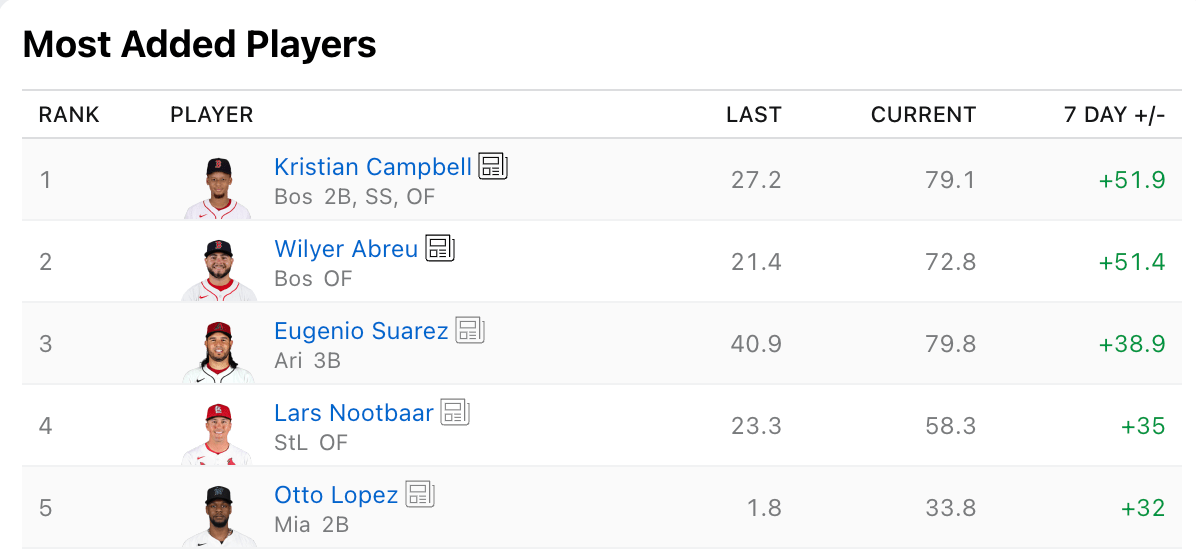Click the CURRENT column header
1196x552 pixels.
point(923,115)
